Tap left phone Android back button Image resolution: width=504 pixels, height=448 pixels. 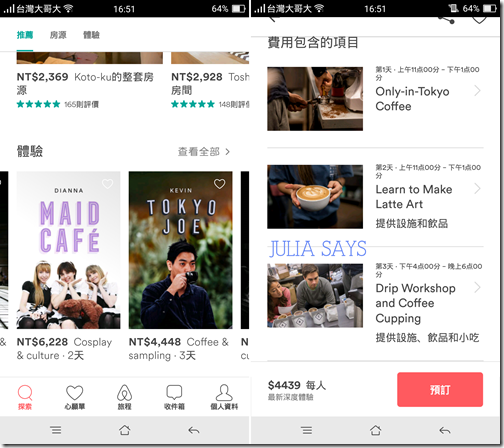click(x=194, y=430)
